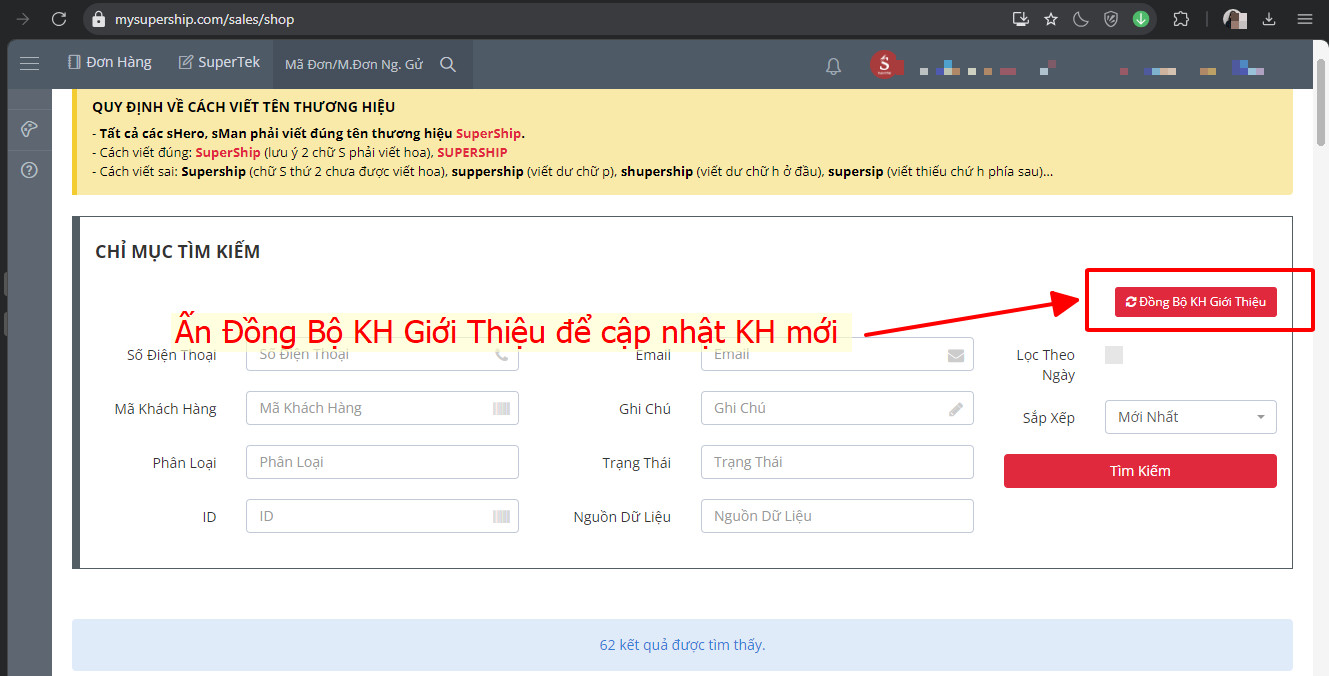Viewport: 1329px width, 676px height.
Task: Click the Mã Khách Hàng input field
Action: (382, 408)
